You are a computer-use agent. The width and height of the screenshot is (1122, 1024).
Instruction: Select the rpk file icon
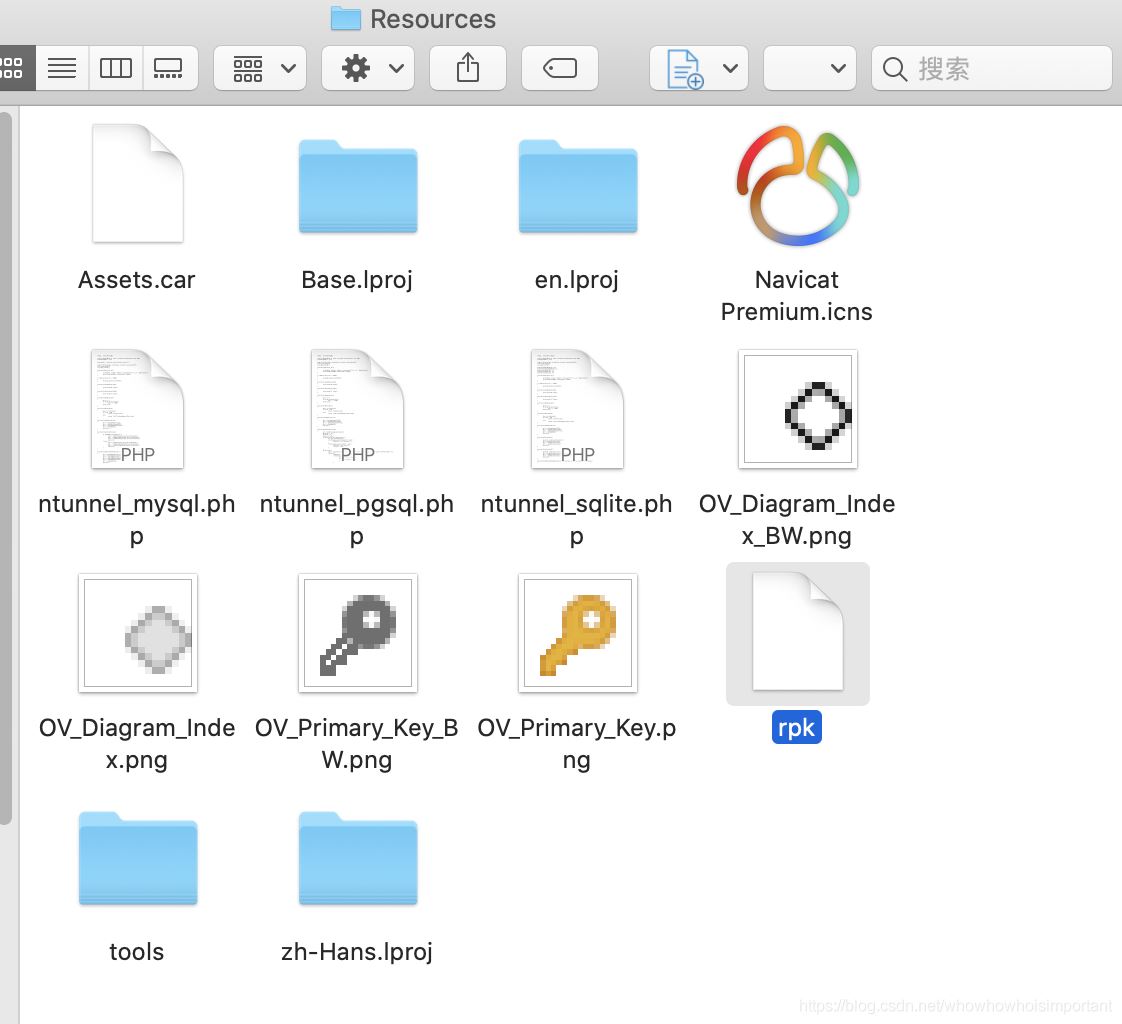pos(797,633)
